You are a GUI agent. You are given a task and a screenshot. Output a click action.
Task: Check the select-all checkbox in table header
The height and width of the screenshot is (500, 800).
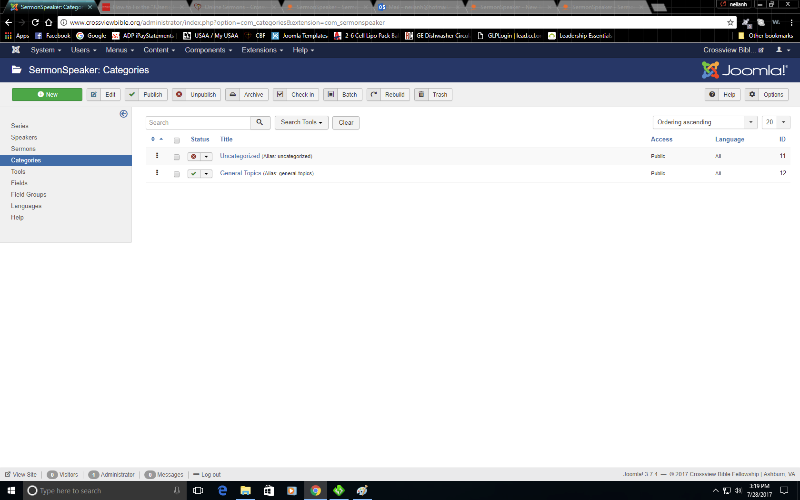(x=177, y=140)
